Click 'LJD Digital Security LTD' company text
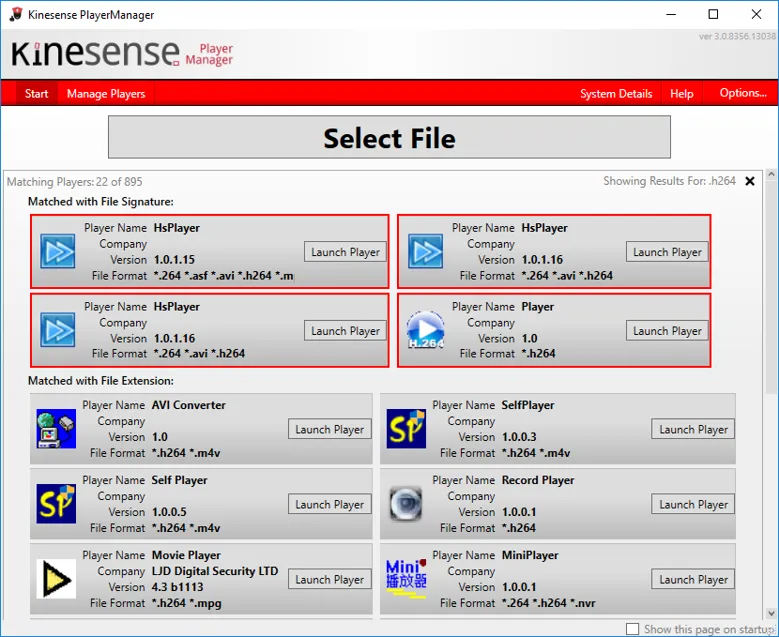 pyautogui.click(x=215, y=571)
